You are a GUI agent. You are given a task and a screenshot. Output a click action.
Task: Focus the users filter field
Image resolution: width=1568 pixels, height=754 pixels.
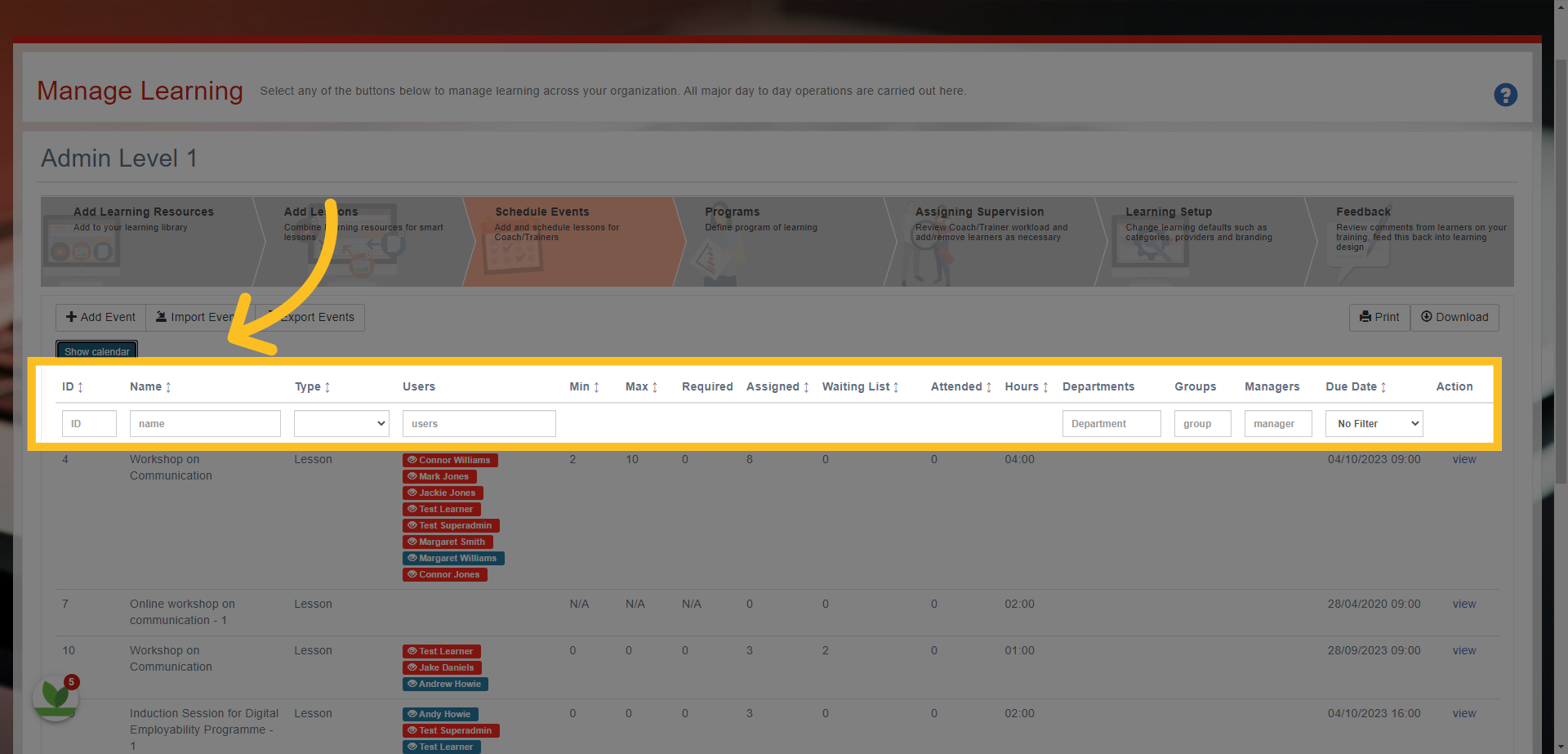pyautogui.click(x=479, y=423)
